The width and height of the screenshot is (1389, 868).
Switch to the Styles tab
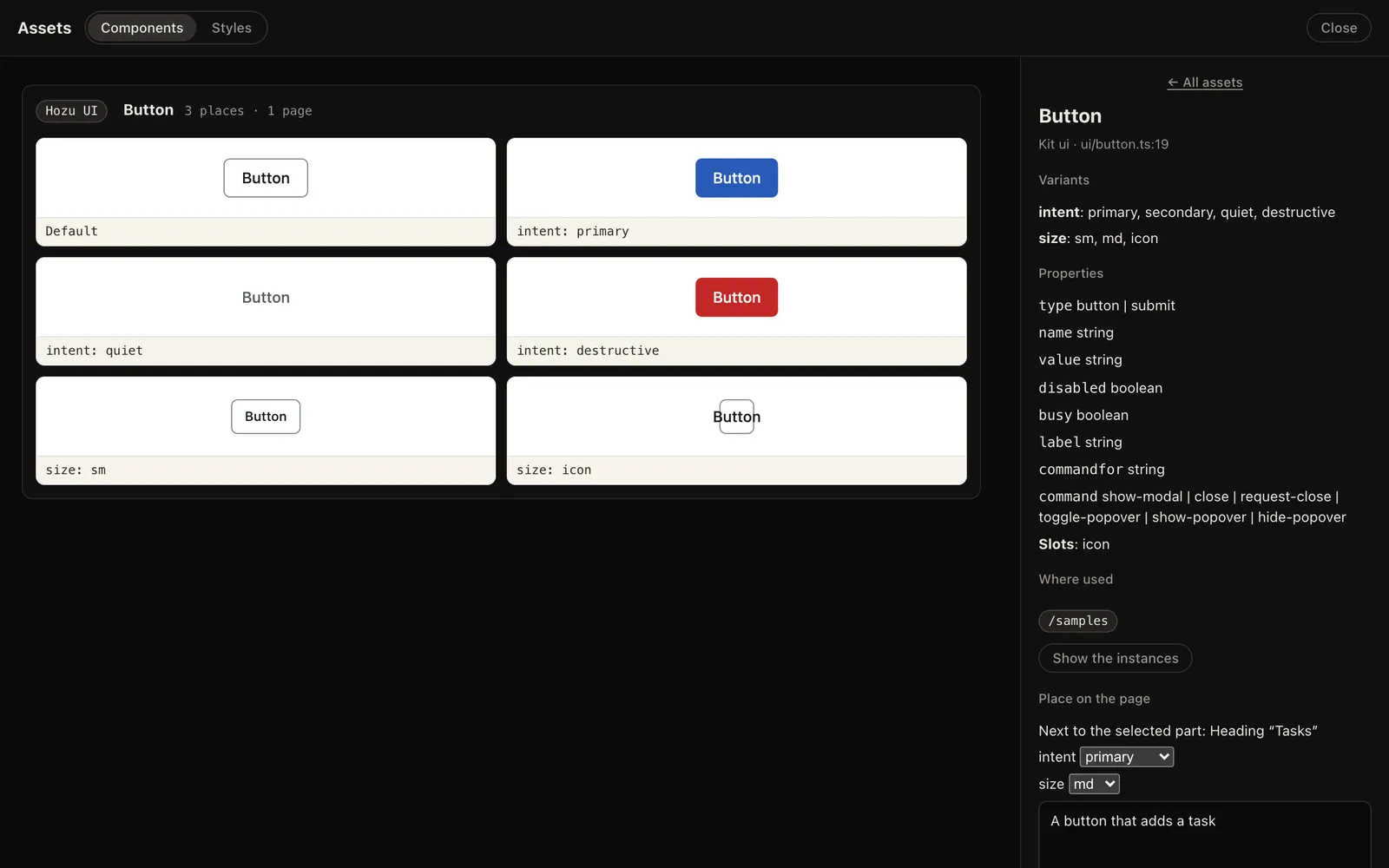tap(231, 28)
